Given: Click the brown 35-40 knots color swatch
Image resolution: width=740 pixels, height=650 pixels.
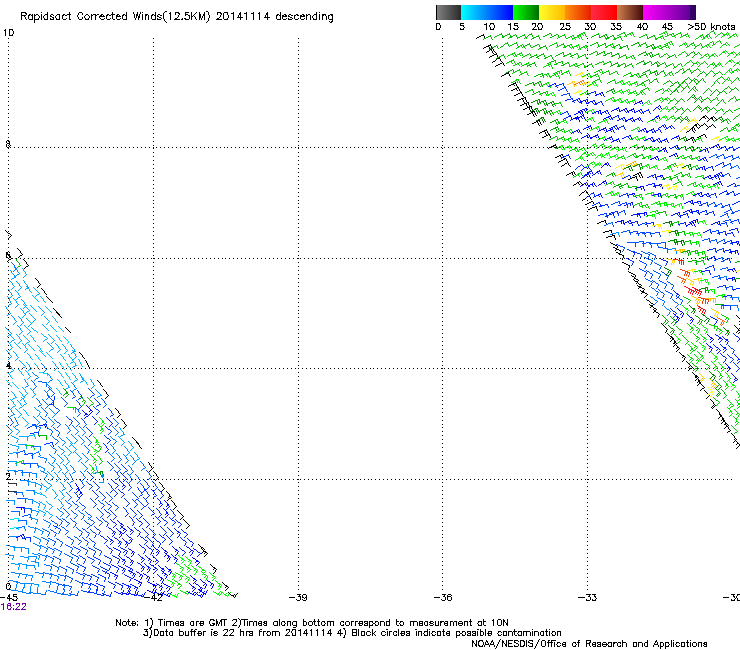Looking at the screenshot, I should click(x=630, y=12).
